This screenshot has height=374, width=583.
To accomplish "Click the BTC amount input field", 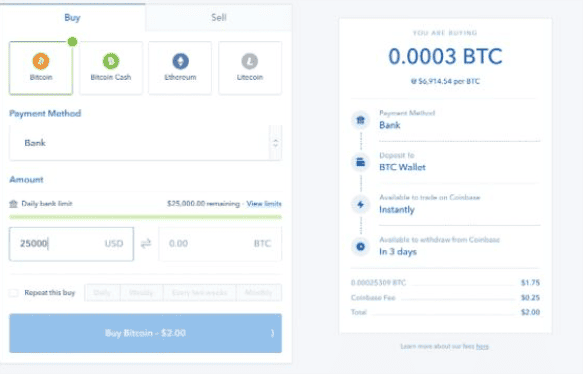I will click(220, 244).
